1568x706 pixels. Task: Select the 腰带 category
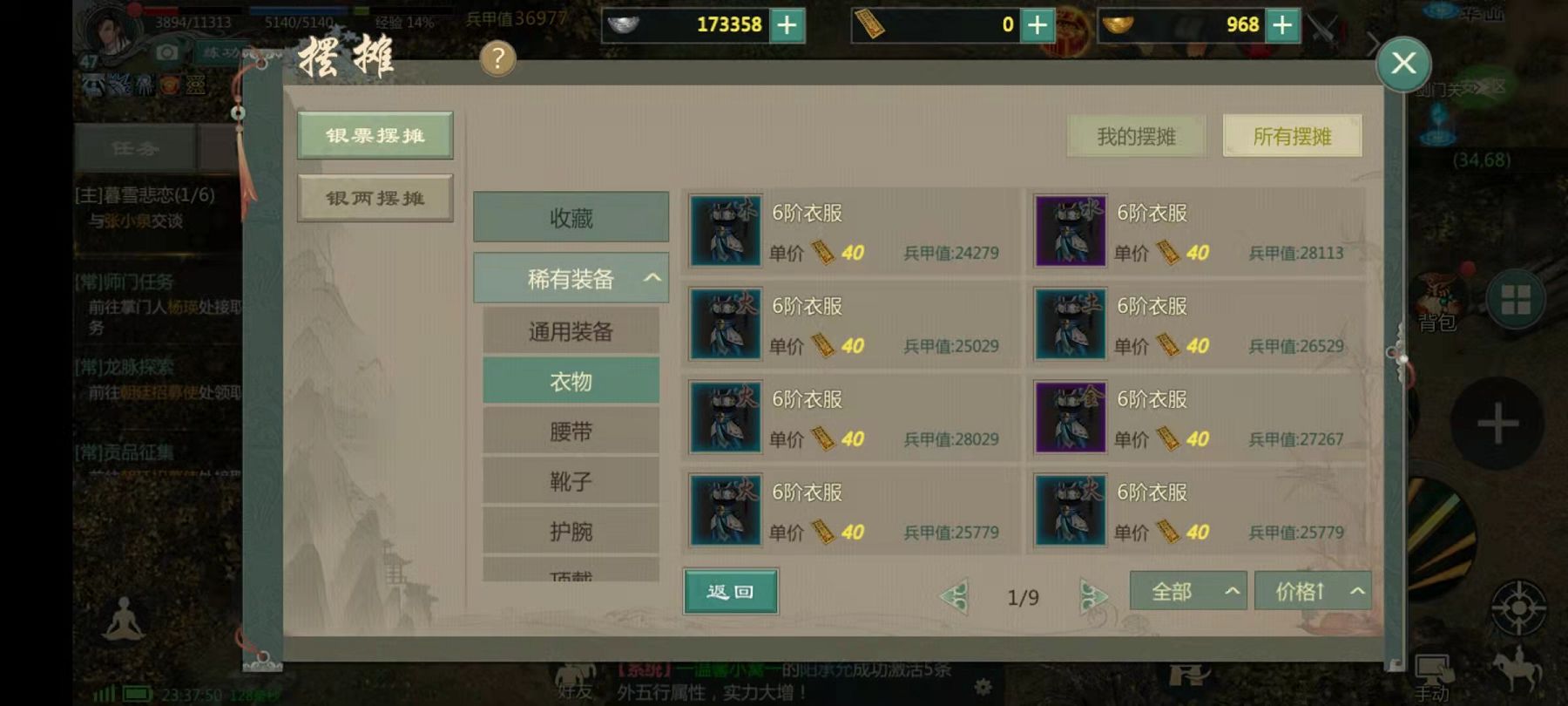coord(571,431)
